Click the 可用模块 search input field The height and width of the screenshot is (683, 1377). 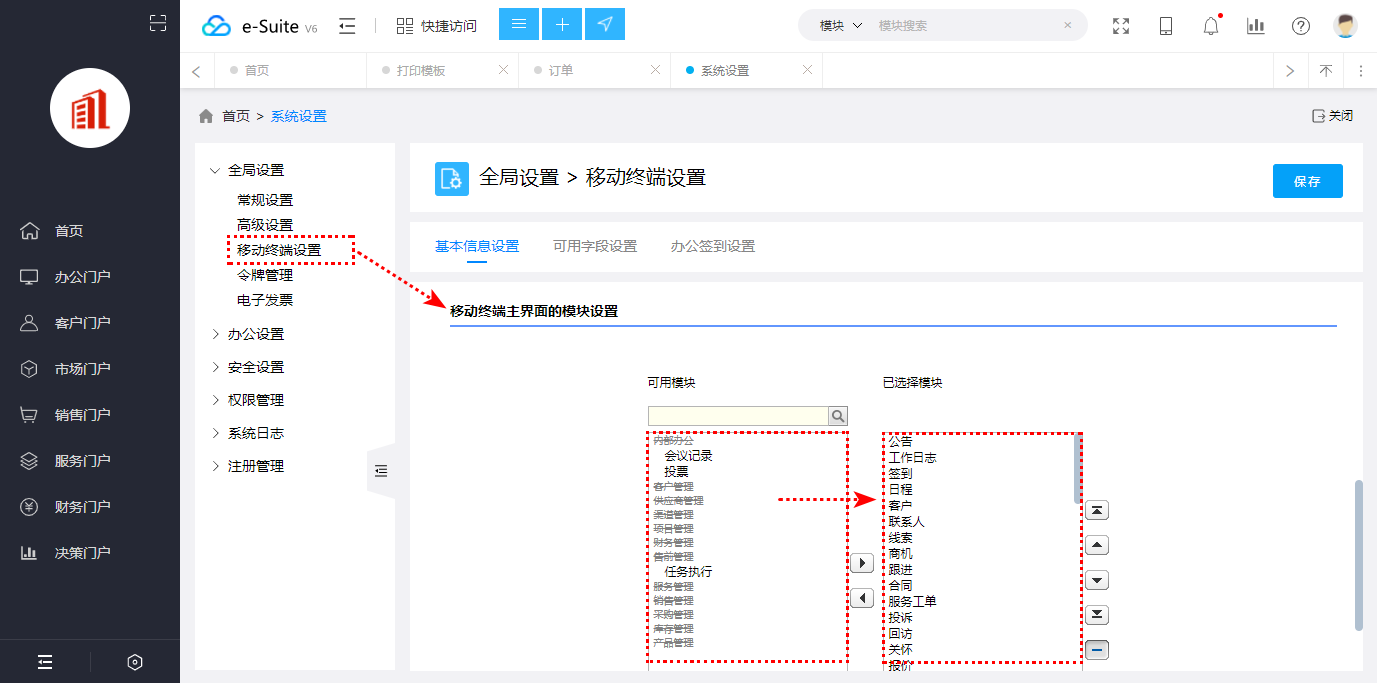click(x=740, y=415)
